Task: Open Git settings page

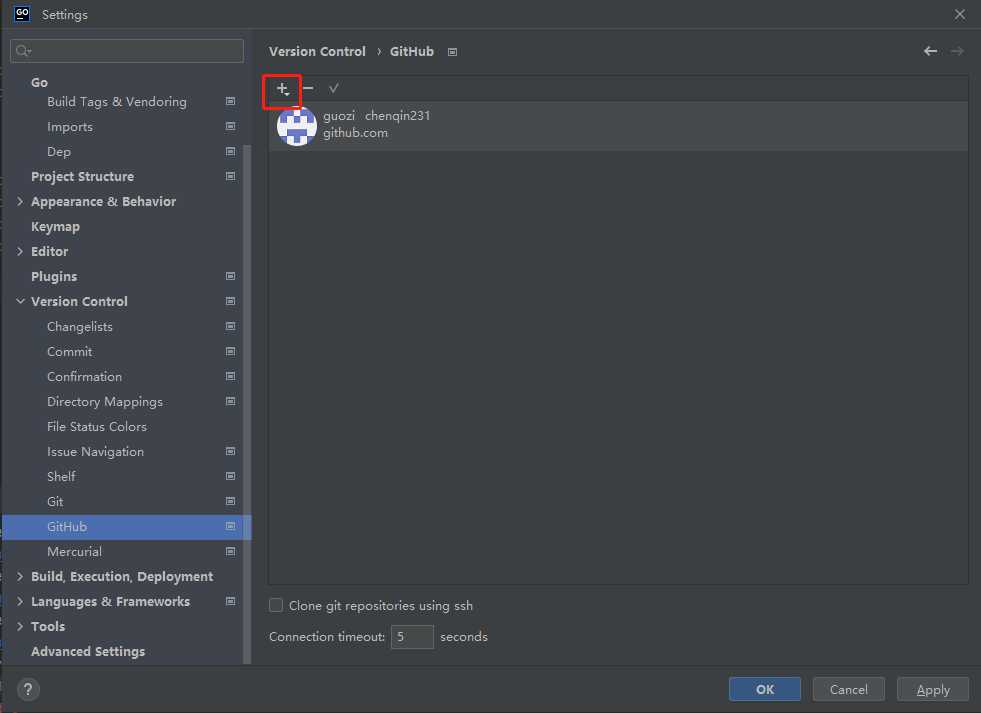Action: (x=55, y=502)
